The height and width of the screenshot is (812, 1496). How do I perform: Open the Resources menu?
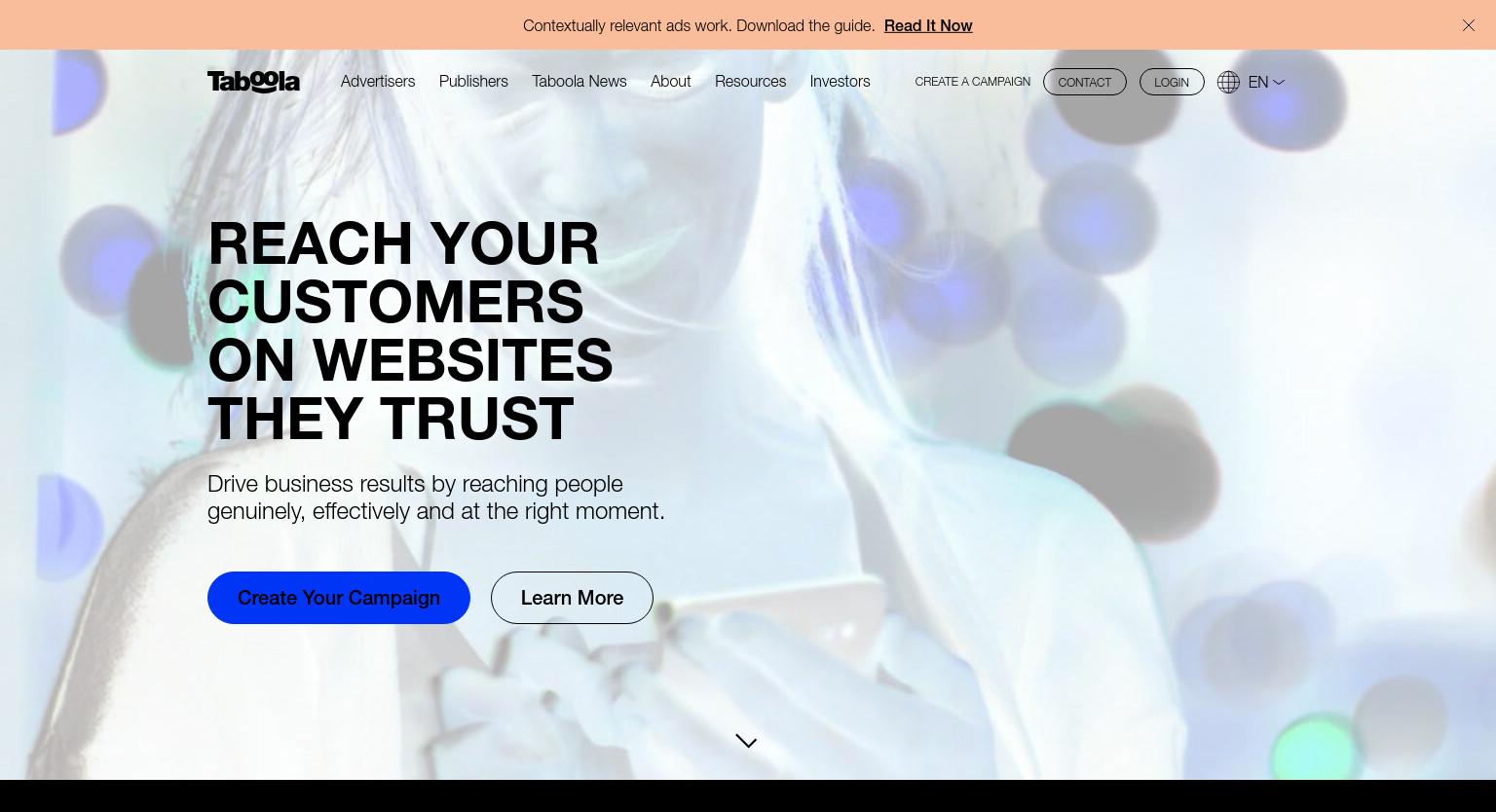(750, 82)
